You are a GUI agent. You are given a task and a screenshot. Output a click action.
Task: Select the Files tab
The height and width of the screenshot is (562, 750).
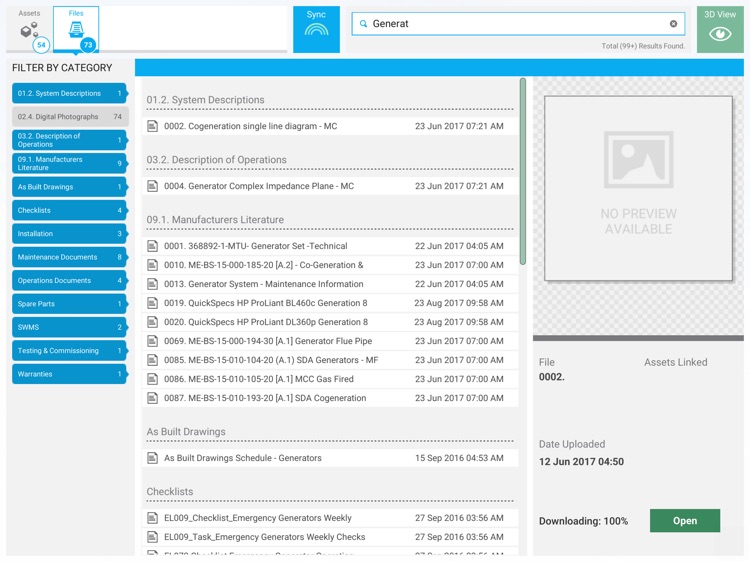tap(76, 29)
